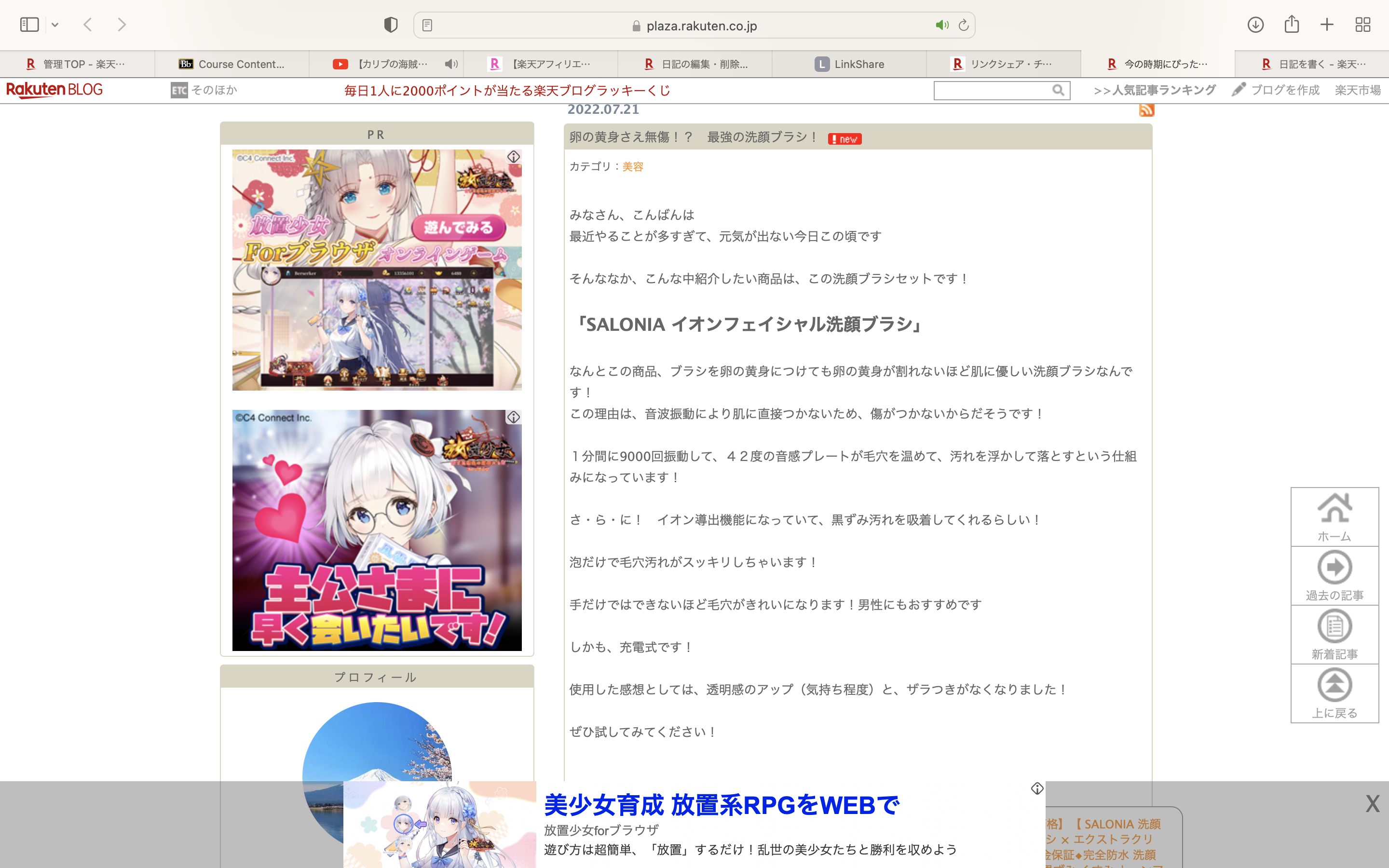Mute the YouTube tab speaker icon
1389x868 pixels.
(452, 64)
